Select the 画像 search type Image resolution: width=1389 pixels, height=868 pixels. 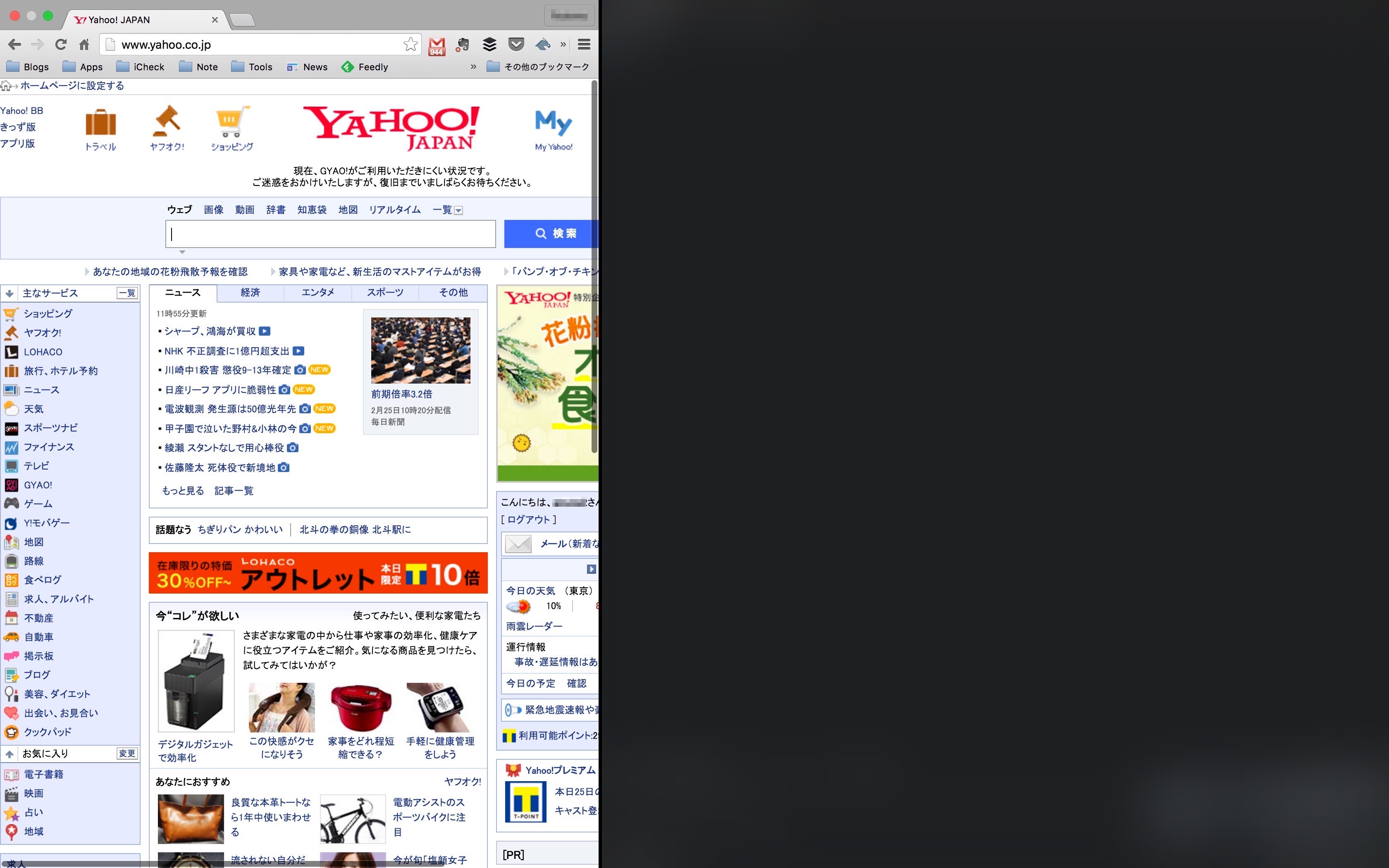213,210
